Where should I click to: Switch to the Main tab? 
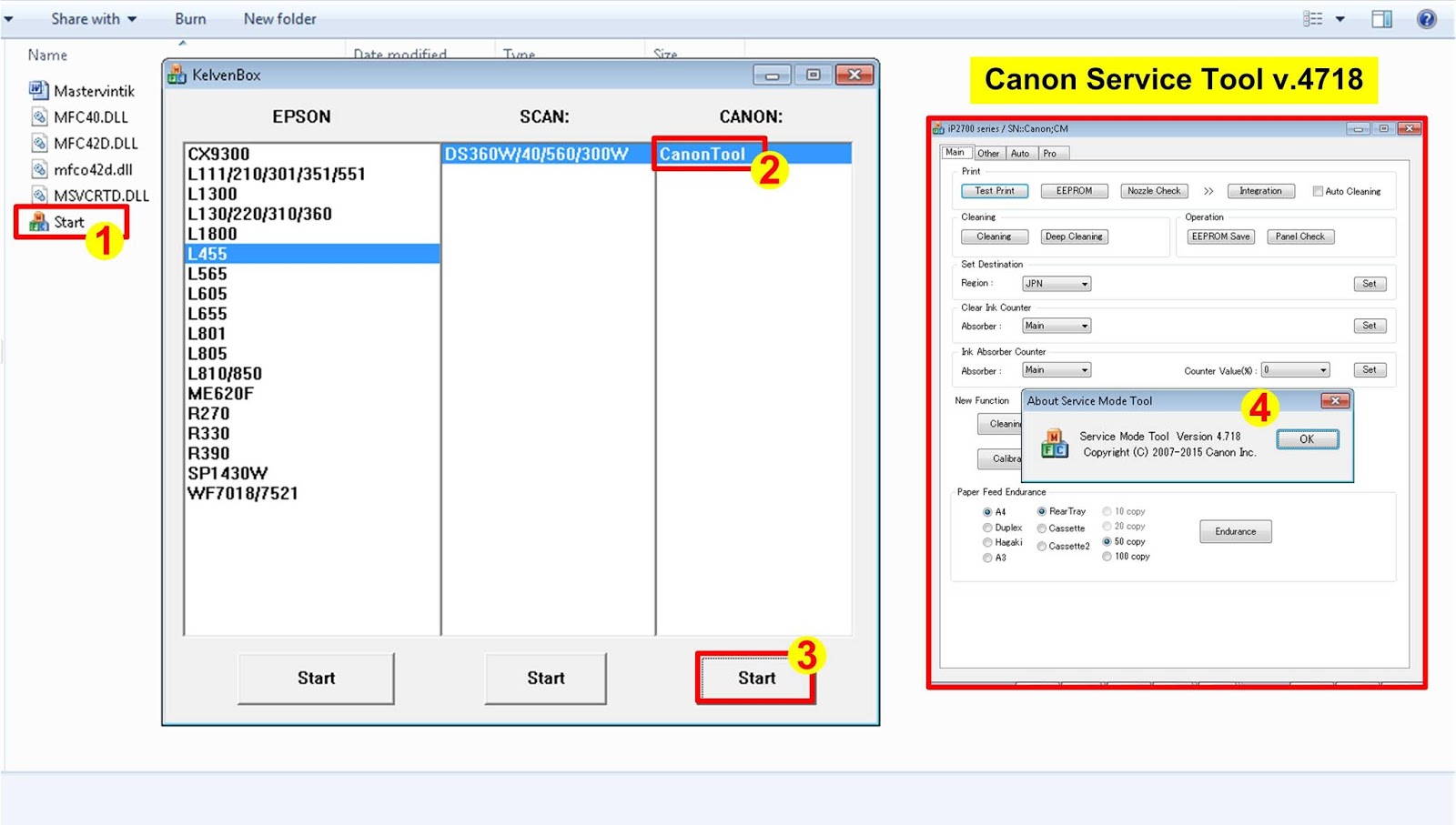[955, 152]
